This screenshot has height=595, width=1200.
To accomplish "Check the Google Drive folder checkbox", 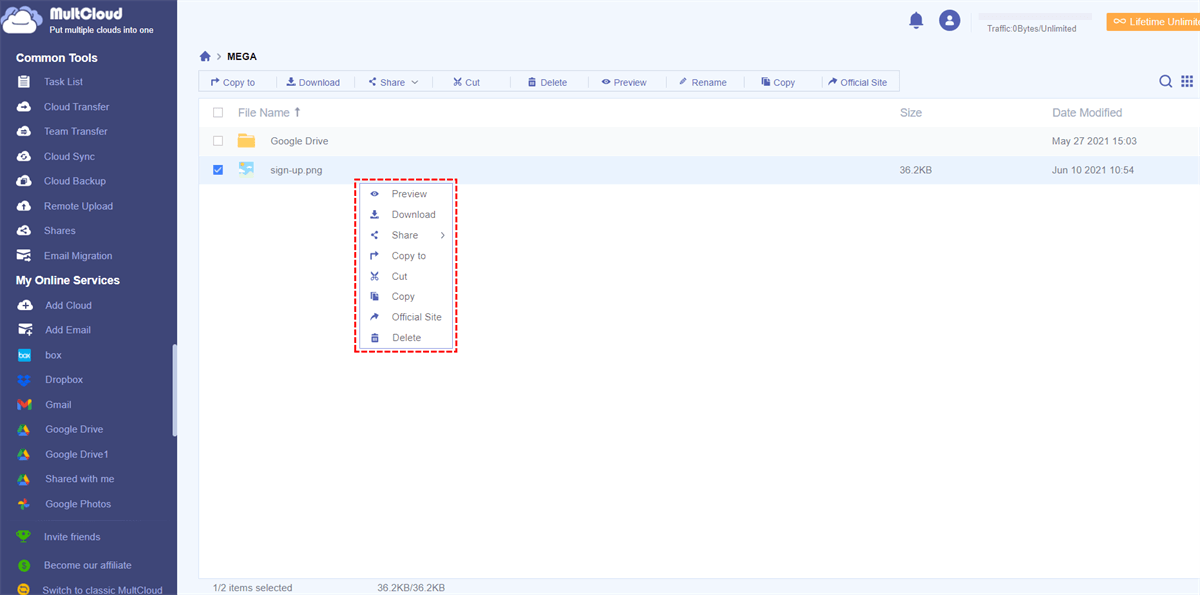I will click(x=218, y=141).
